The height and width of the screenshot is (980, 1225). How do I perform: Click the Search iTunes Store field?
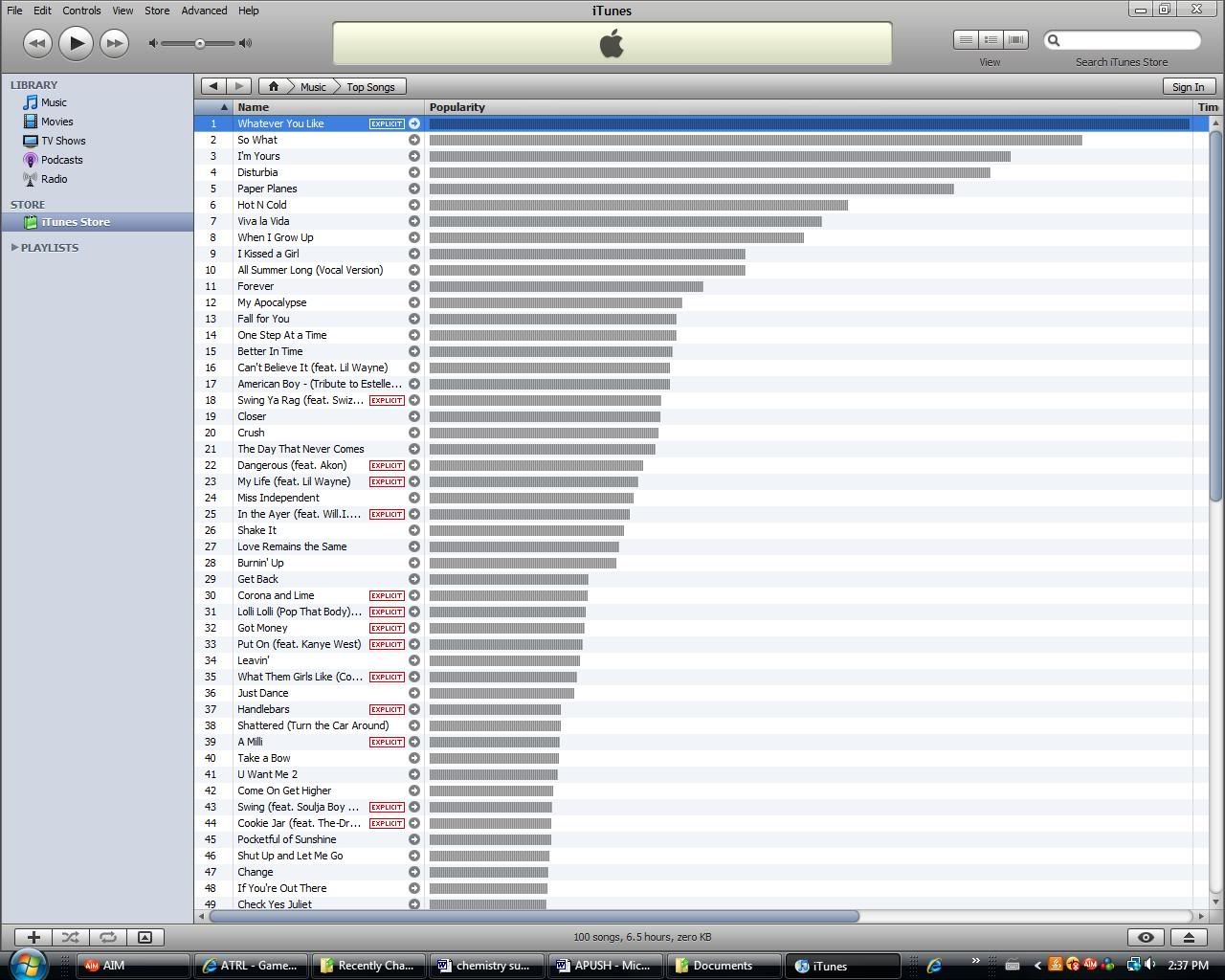[1129, 40]
